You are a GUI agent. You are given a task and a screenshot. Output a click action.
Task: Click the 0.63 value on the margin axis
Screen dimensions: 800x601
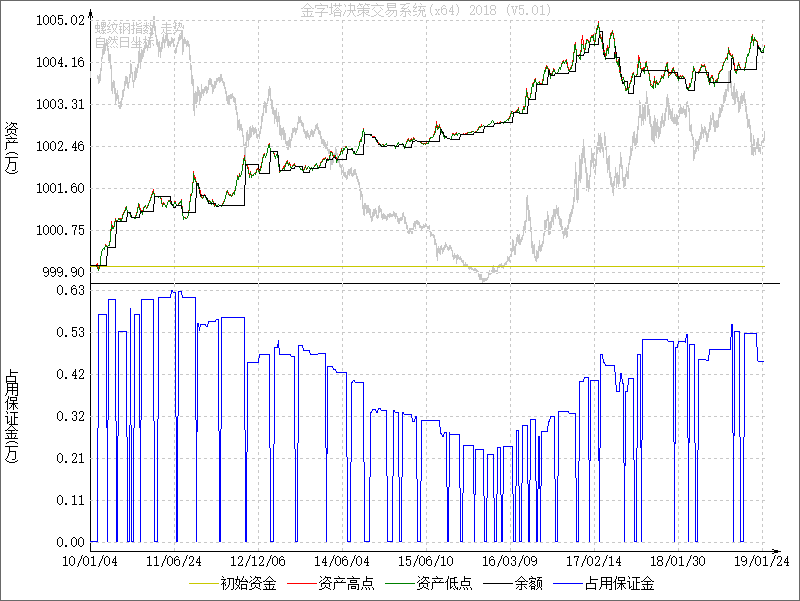point(68,290)
